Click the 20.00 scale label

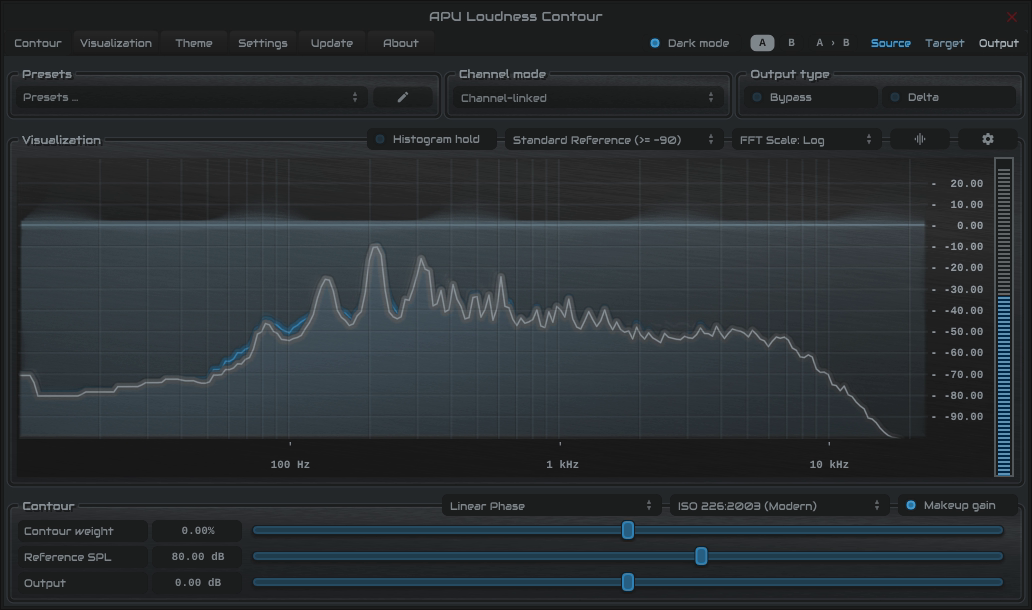click(x=966, y=184)
